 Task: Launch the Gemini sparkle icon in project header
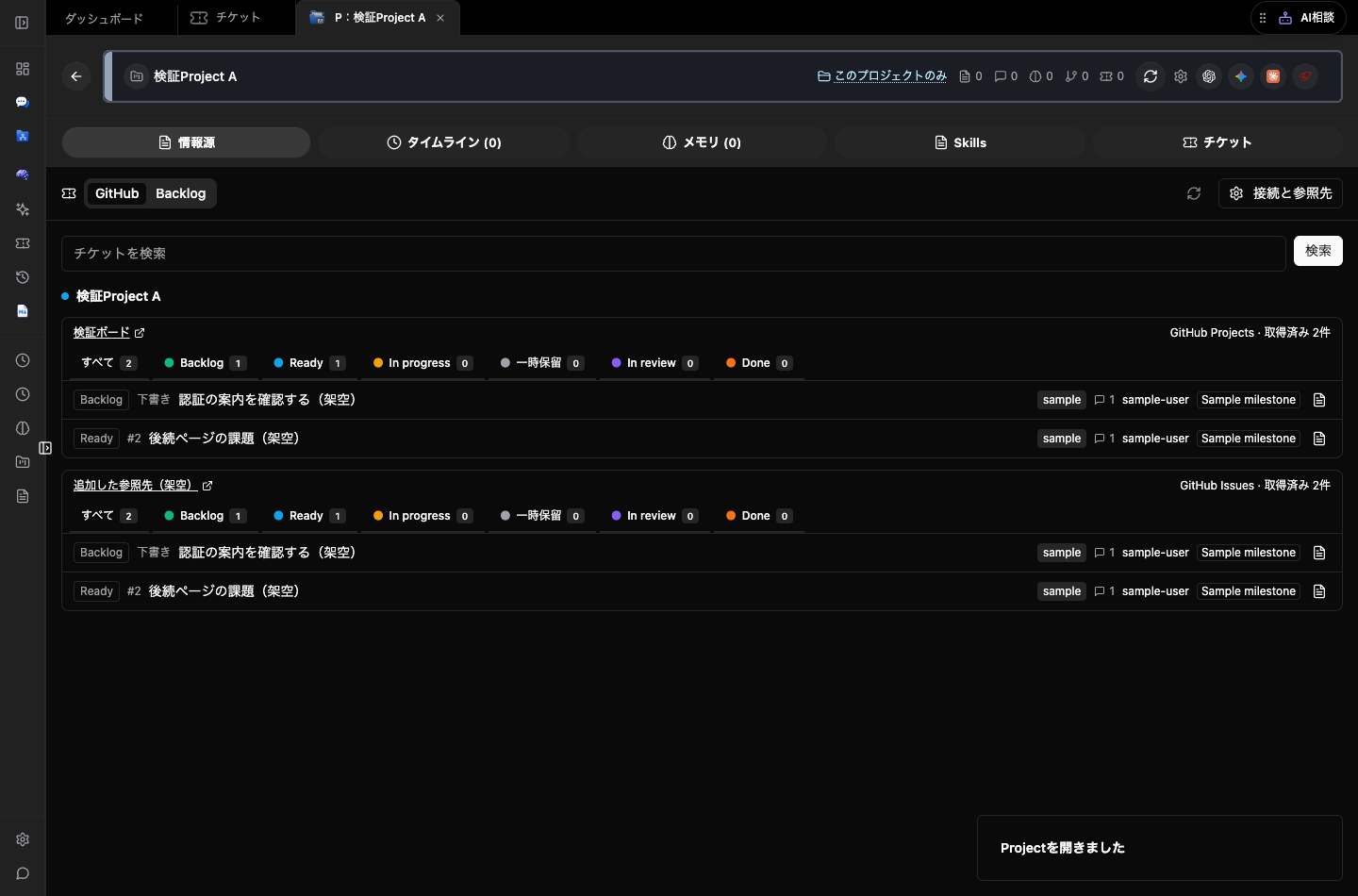pos(1241,76)
